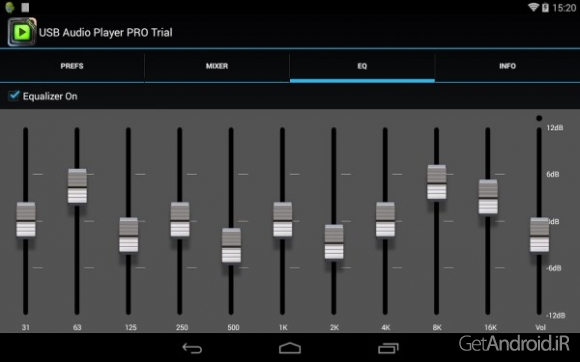
Task: Open the INFO tab
Action: click(508, 66)
